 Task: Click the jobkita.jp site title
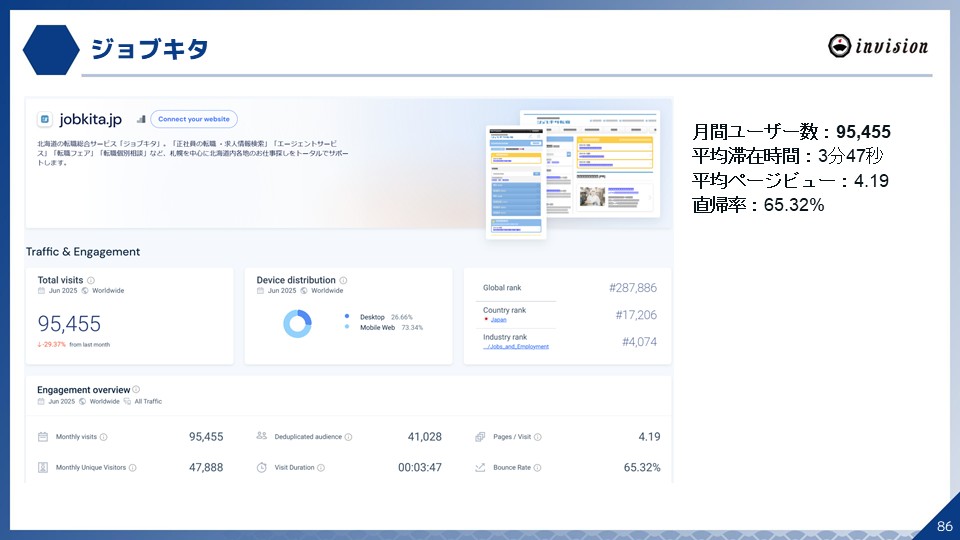[x=91, y=119]
